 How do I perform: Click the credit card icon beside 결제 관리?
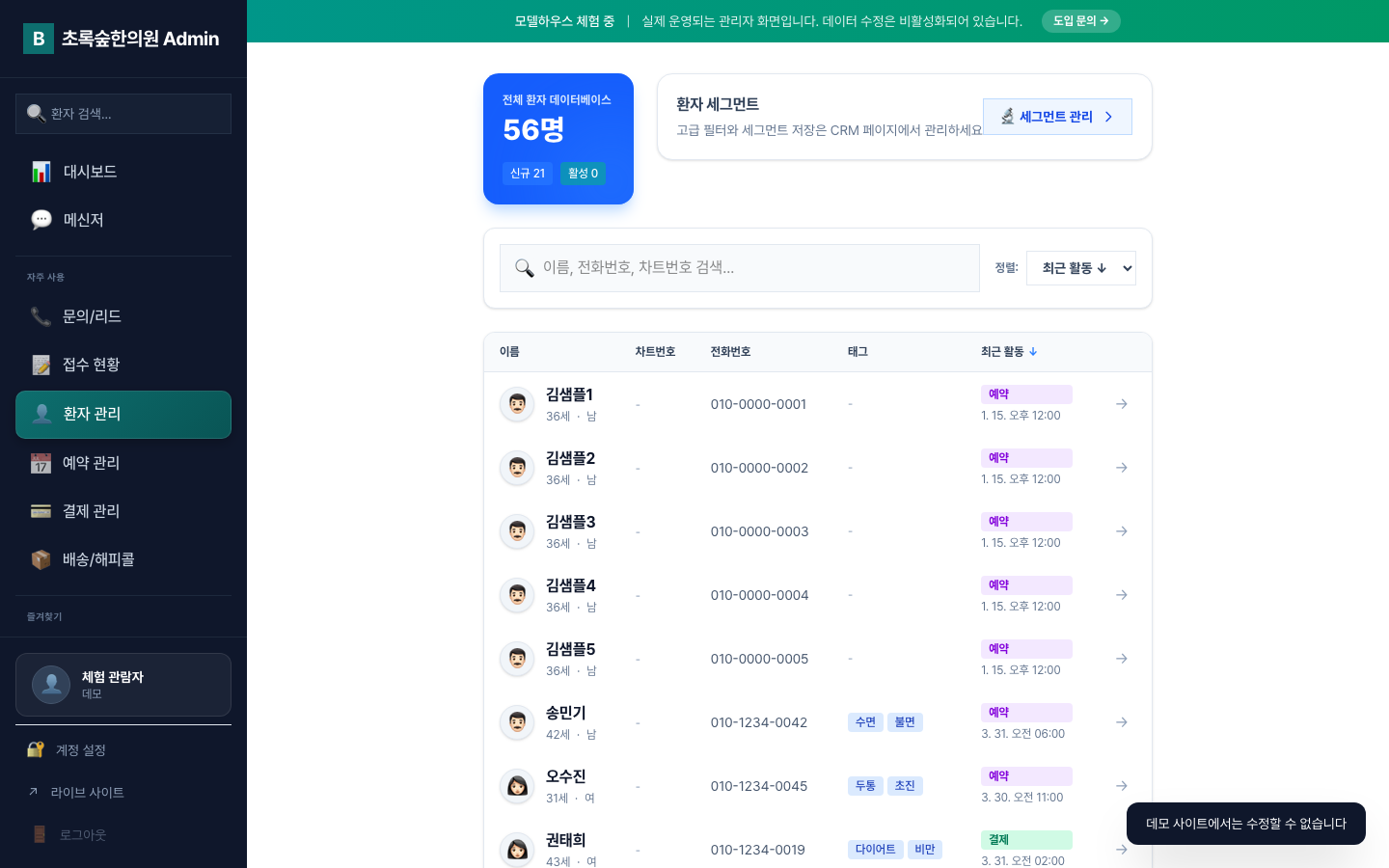pos(41,511)
